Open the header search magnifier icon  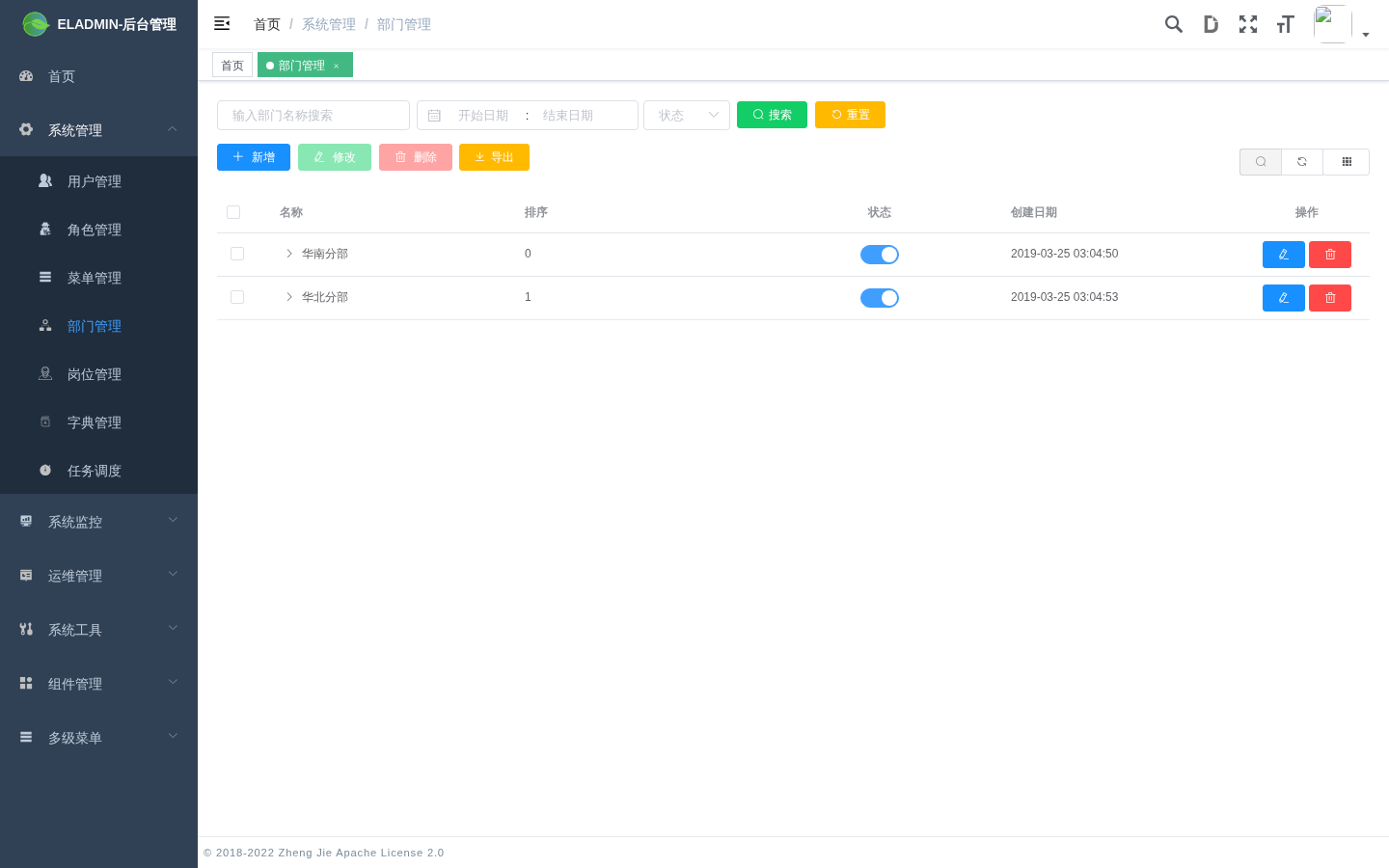point(1174,24)
